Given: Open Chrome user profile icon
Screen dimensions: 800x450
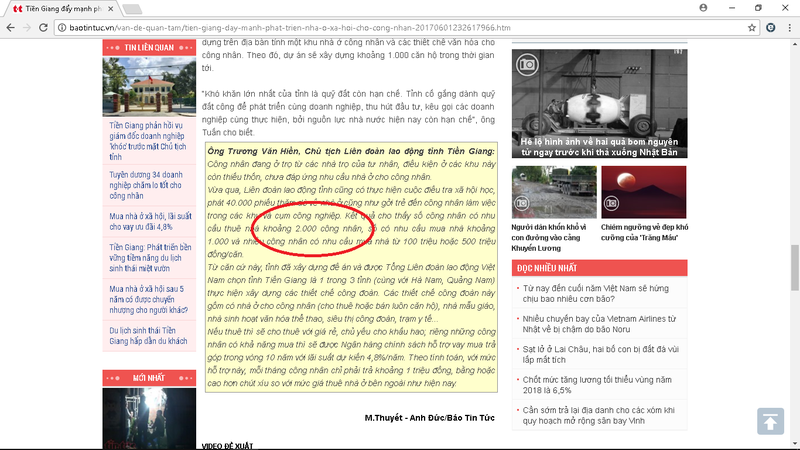Looking at the screenshot, I should [703, 8].
